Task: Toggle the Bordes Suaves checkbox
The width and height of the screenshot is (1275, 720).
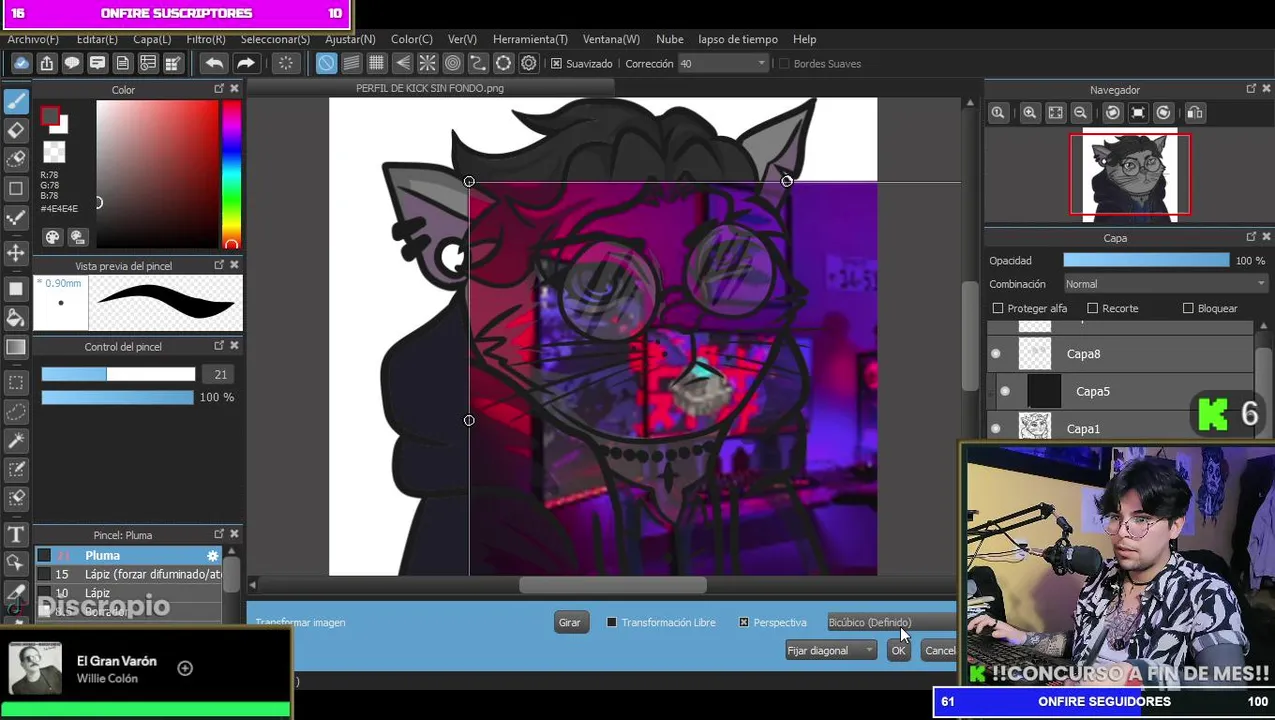Action: click(x=784, y=63)
